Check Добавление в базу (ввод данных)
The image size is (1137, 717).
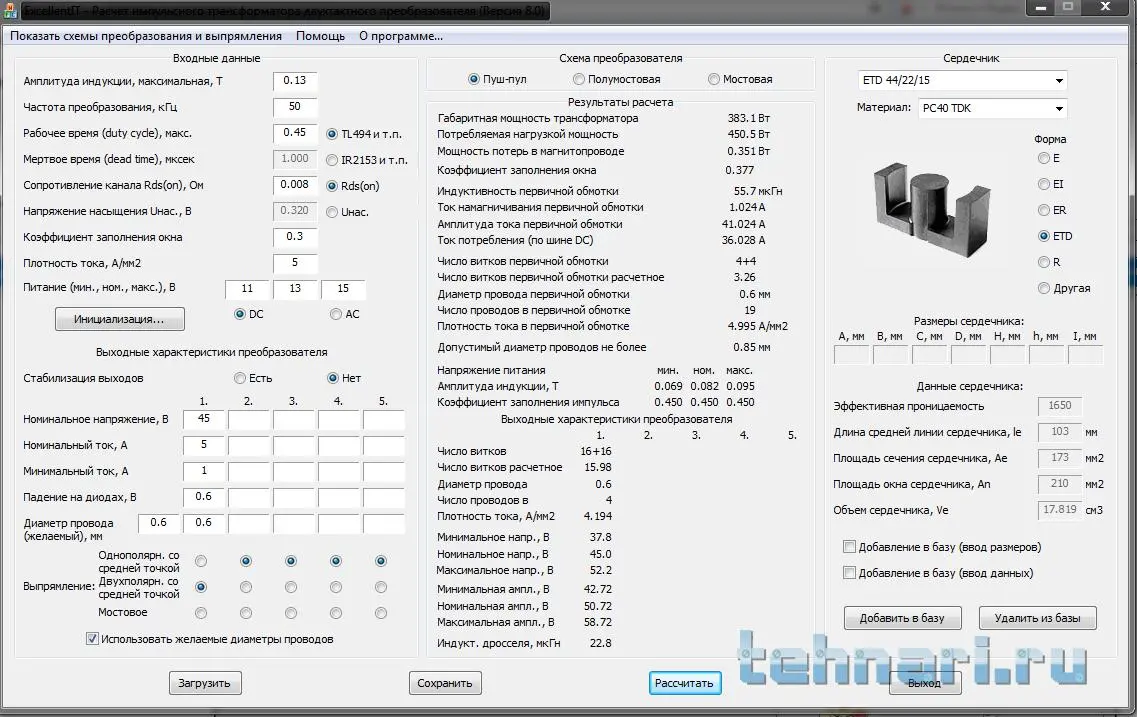pos(938,573)
